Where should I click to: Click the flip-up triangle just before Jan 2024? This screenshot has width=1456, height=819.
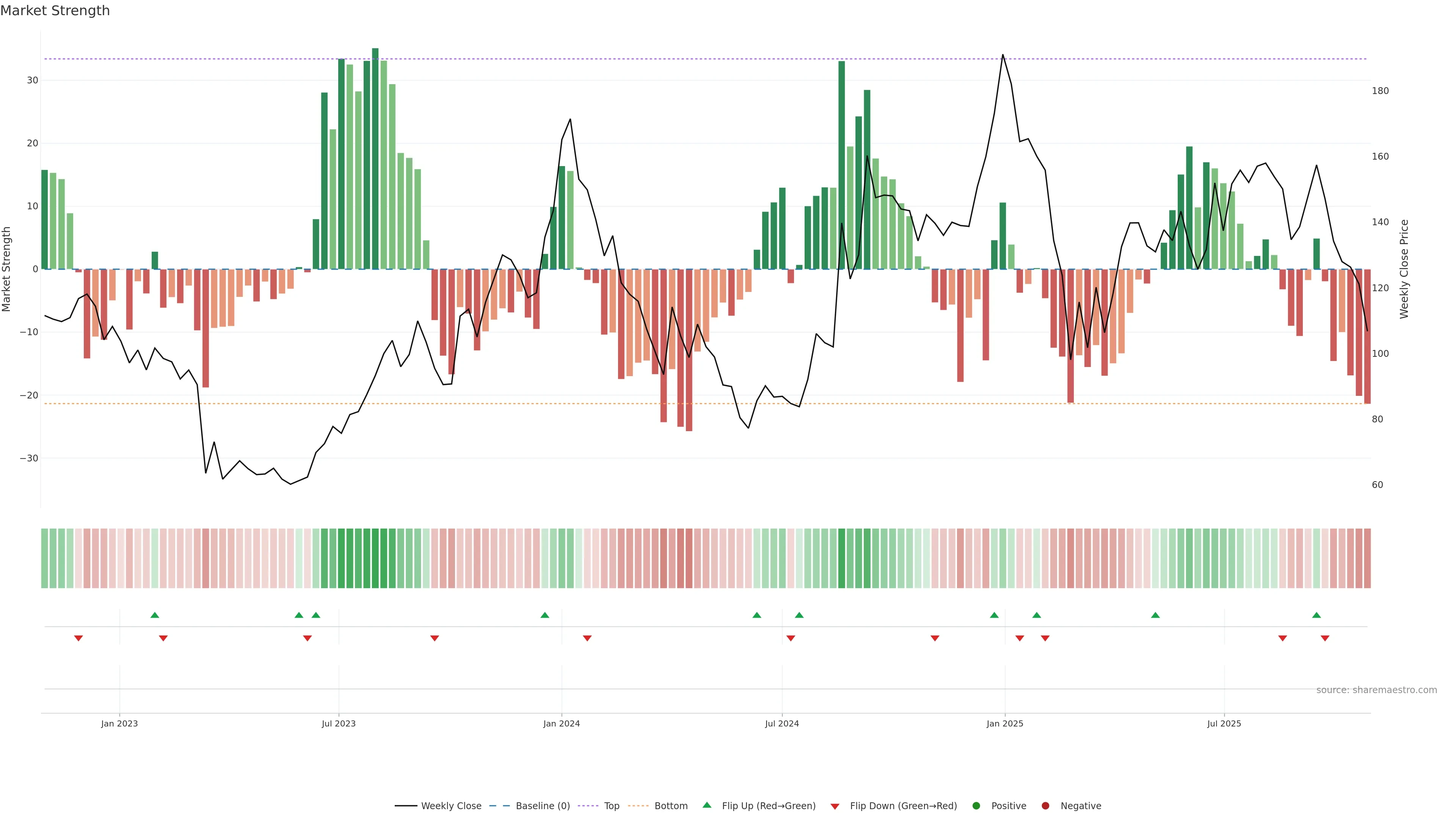545,615
